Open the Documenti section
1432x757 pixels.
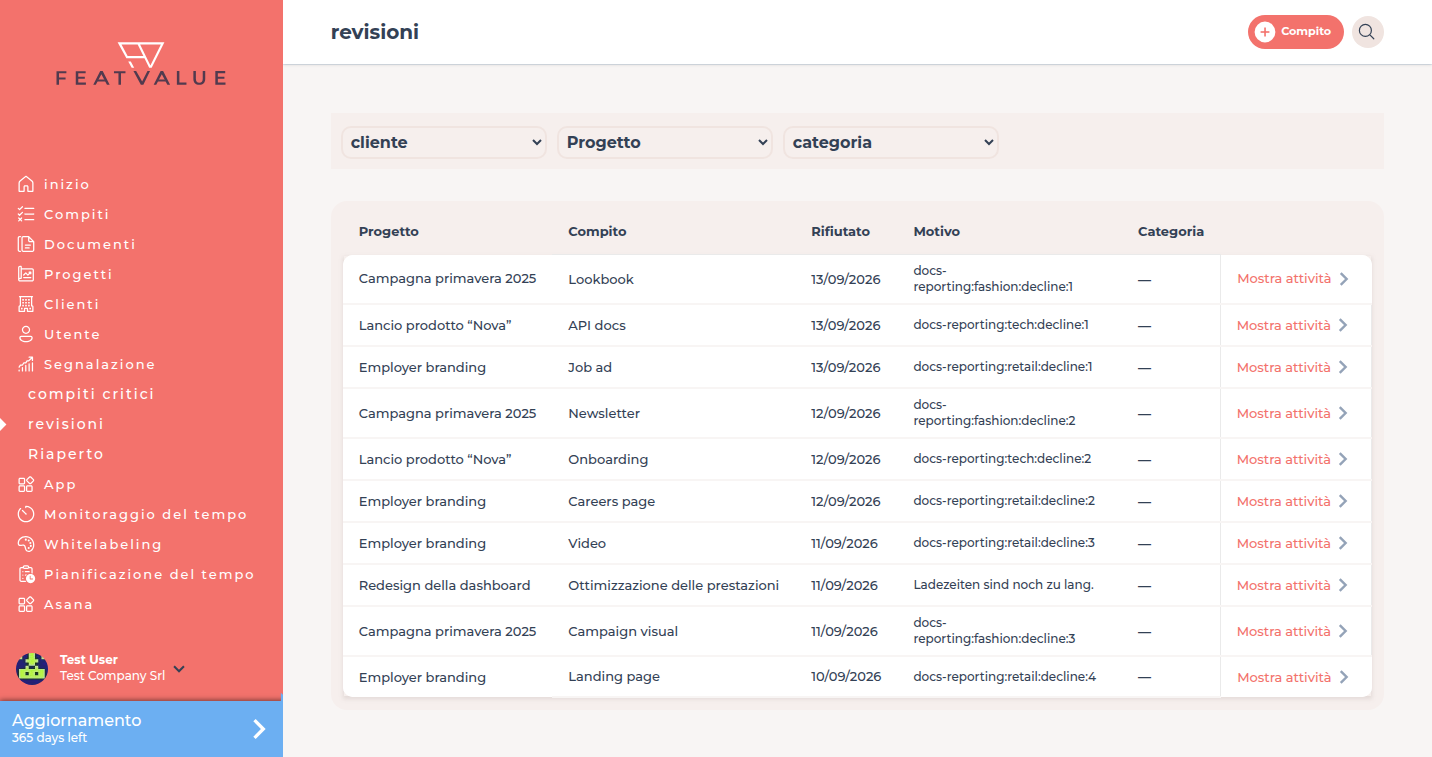click(x=90, y=244)
